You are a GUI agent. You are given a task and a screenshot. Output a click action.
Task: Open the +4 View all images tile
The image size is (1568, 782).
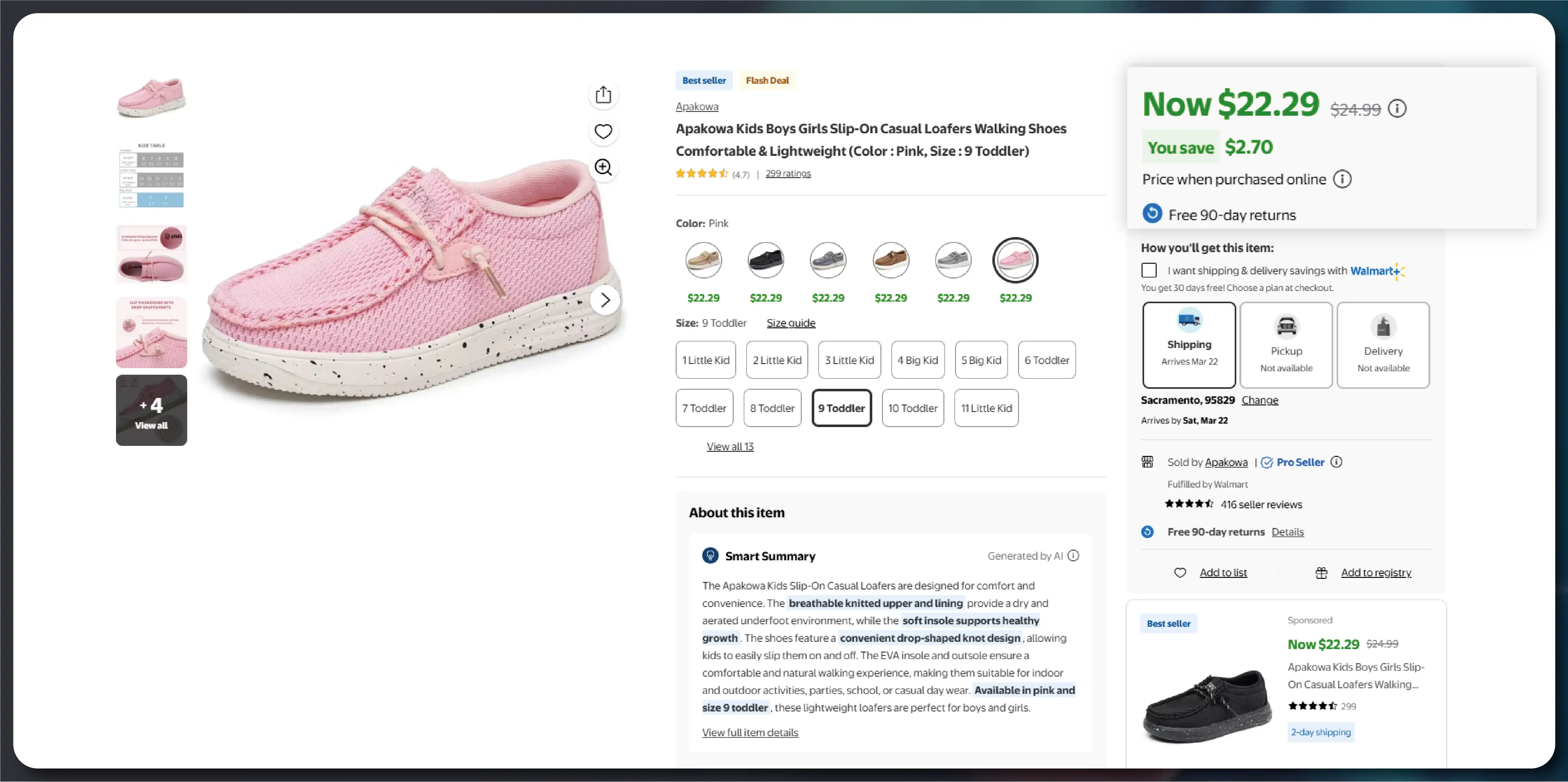(151, 411)
